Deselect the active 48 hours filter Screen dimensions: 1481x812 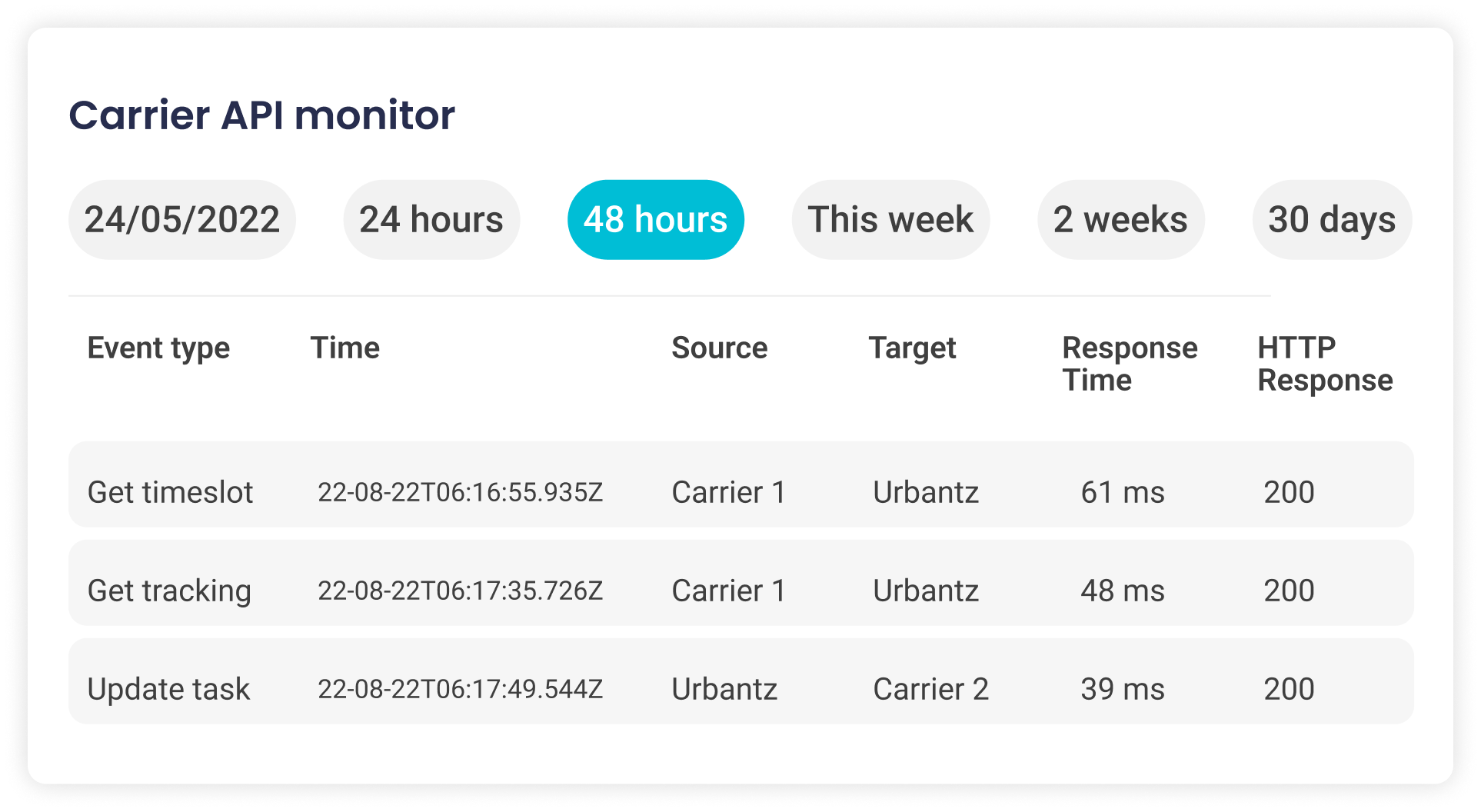[655, 219]
